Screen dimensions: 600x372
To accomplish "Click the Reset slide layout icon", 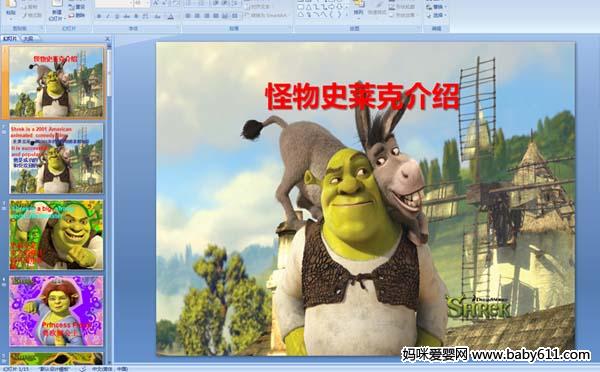I will tap(76, 7).
